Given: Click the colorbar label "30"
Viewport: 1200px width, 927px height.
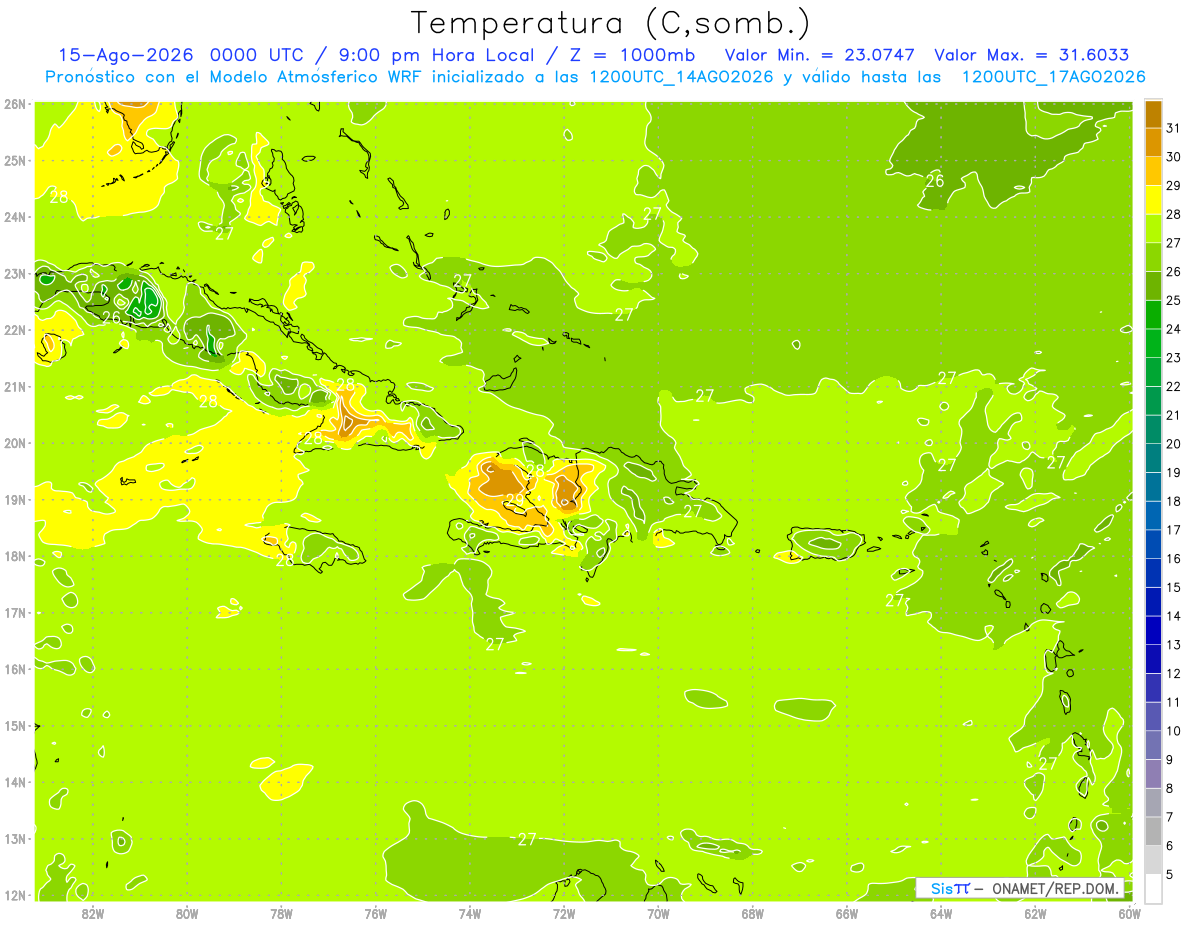Looking at the screenshot, I should pyautogui.click(x=1174, y=157).
